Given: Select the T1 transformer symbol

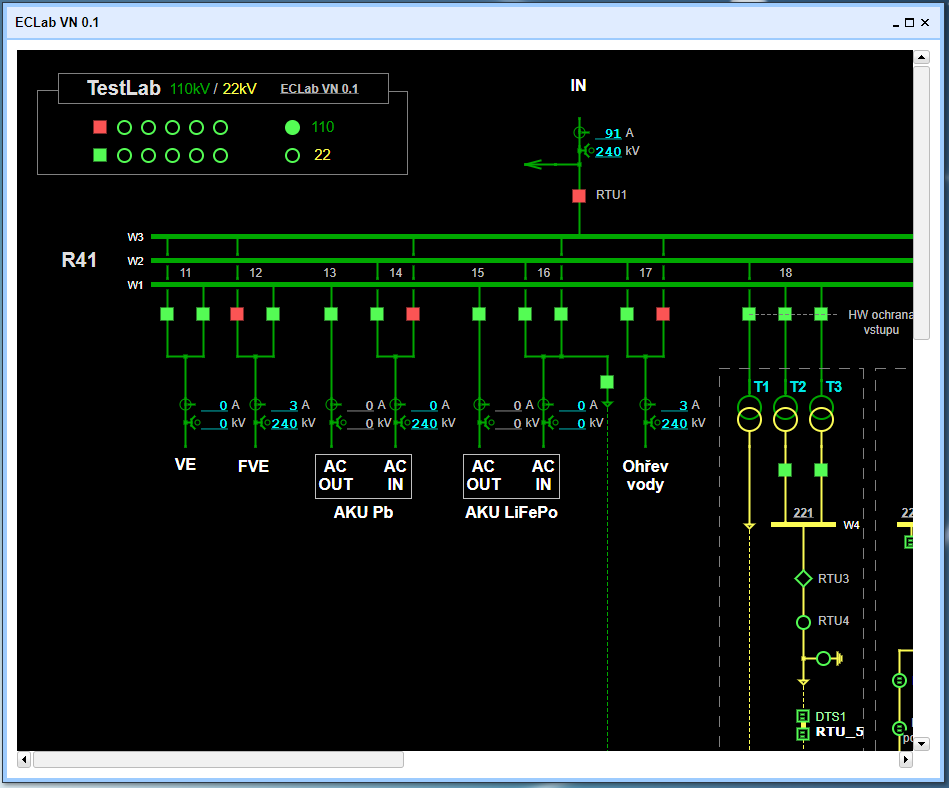Looking at the screenshot, I should coord(749,413).
